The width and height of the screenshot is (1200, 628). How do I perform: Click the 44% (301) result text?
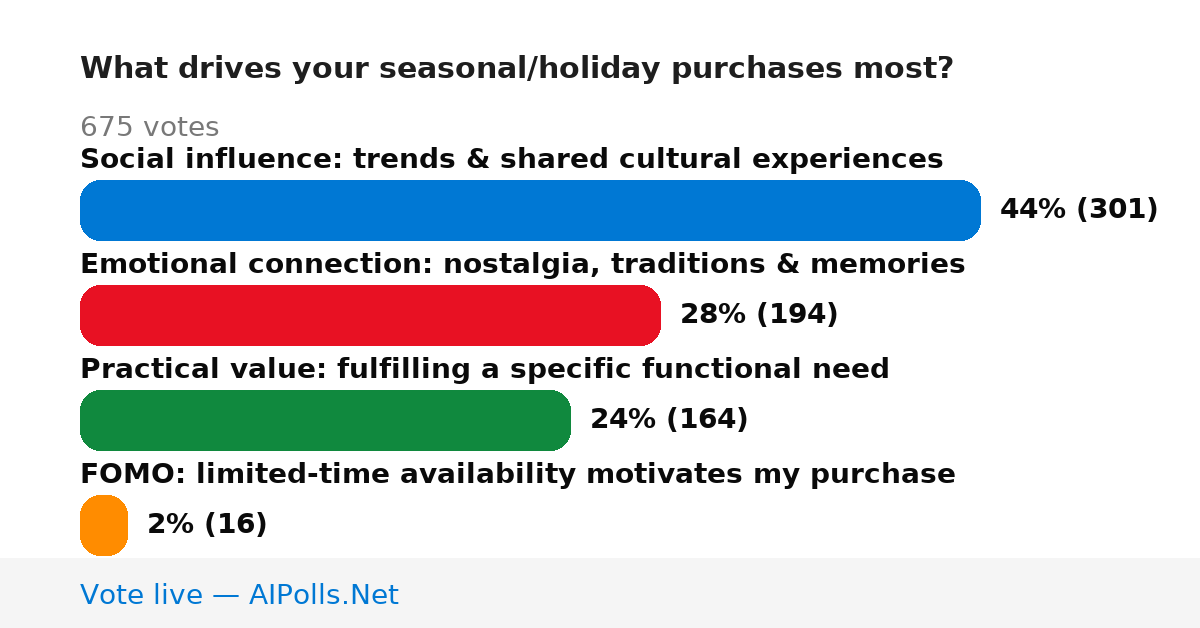pos(1079,210)
